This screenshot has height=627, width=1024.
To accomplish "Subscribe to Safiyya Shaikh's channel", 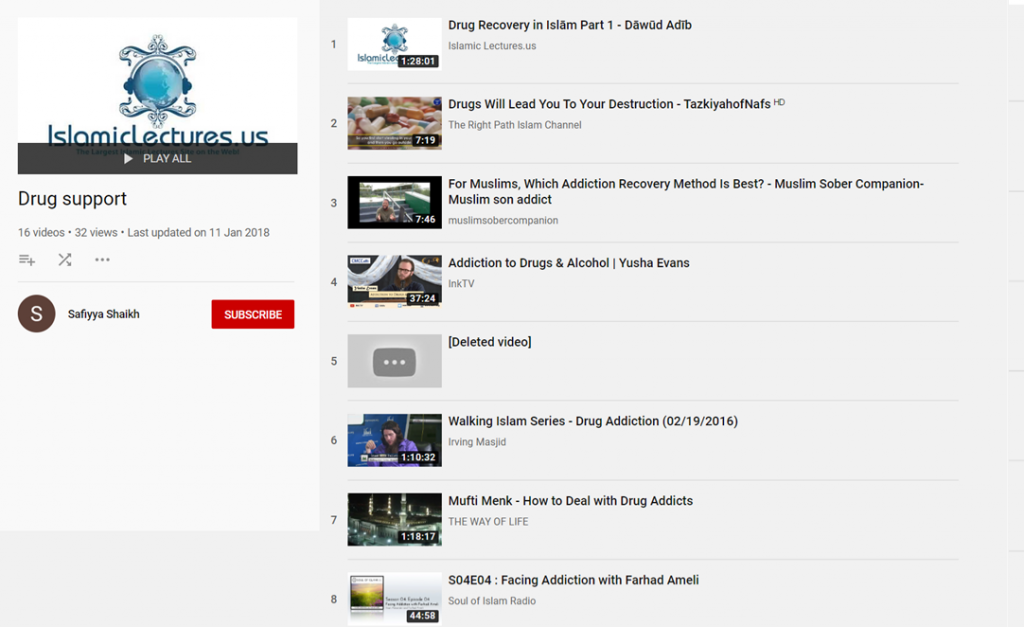I will [x=253, y=314].
